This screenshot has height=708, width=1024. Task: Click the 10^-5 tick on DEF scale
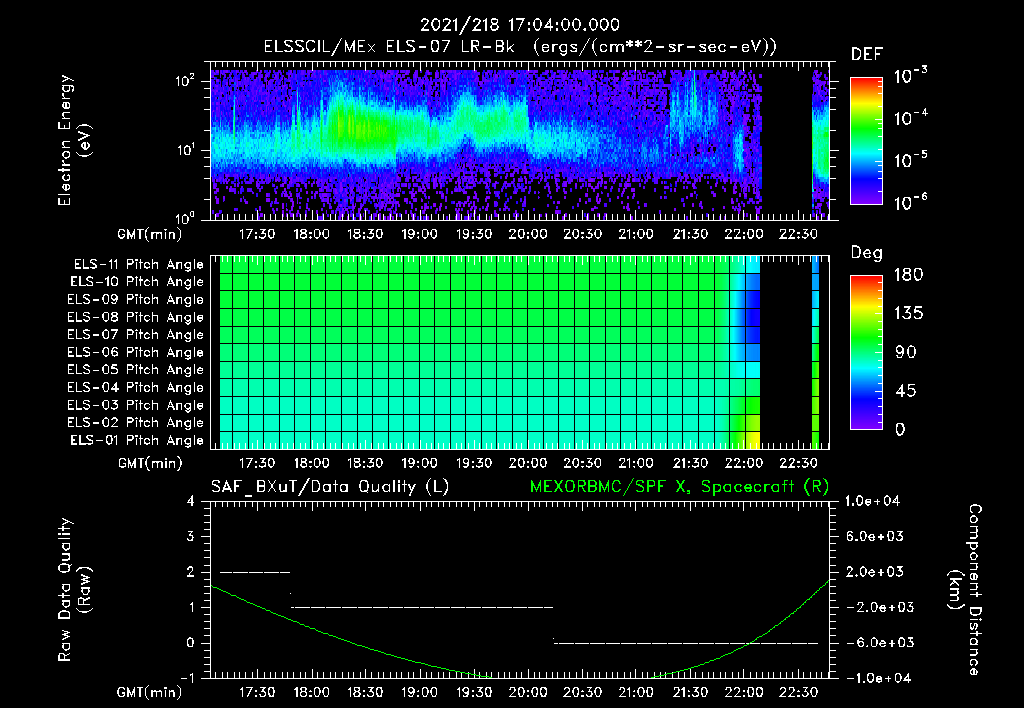[x=910, y=160]
